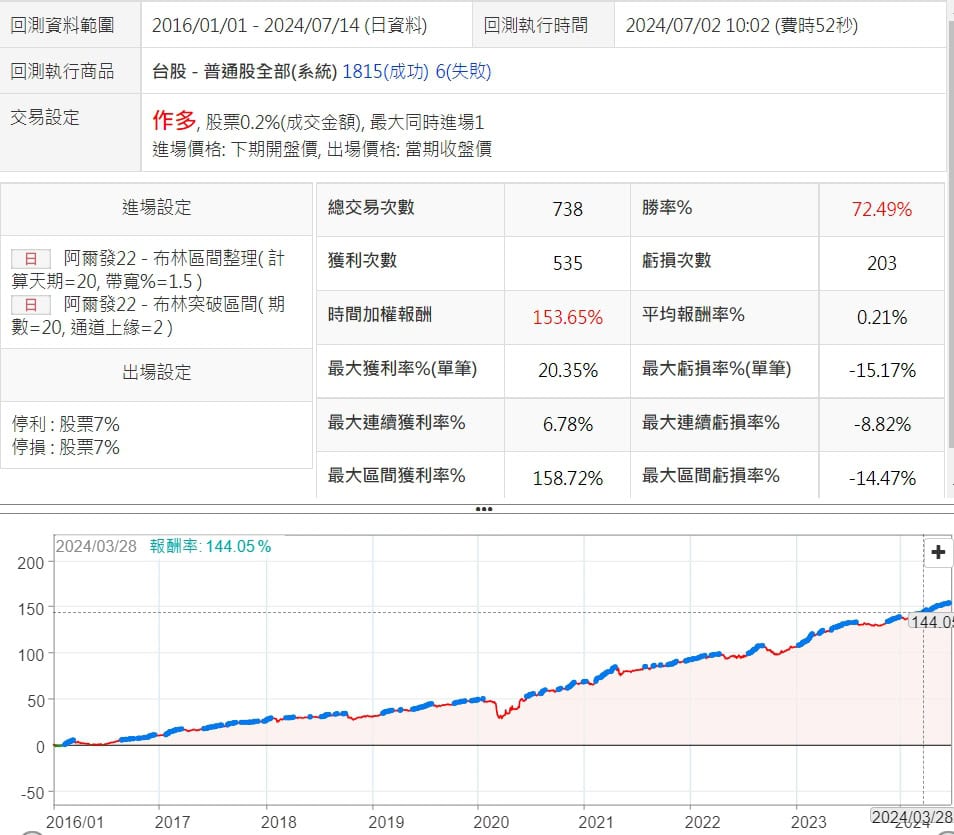Click the three-dot splitter handle above chart
Image resolution: width=954 pixels, height=835 pixels.
point(484,509)
